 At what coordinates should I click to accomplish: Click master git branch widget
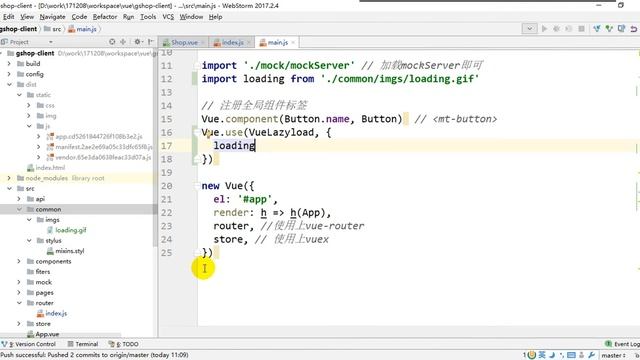pos(613,356)
